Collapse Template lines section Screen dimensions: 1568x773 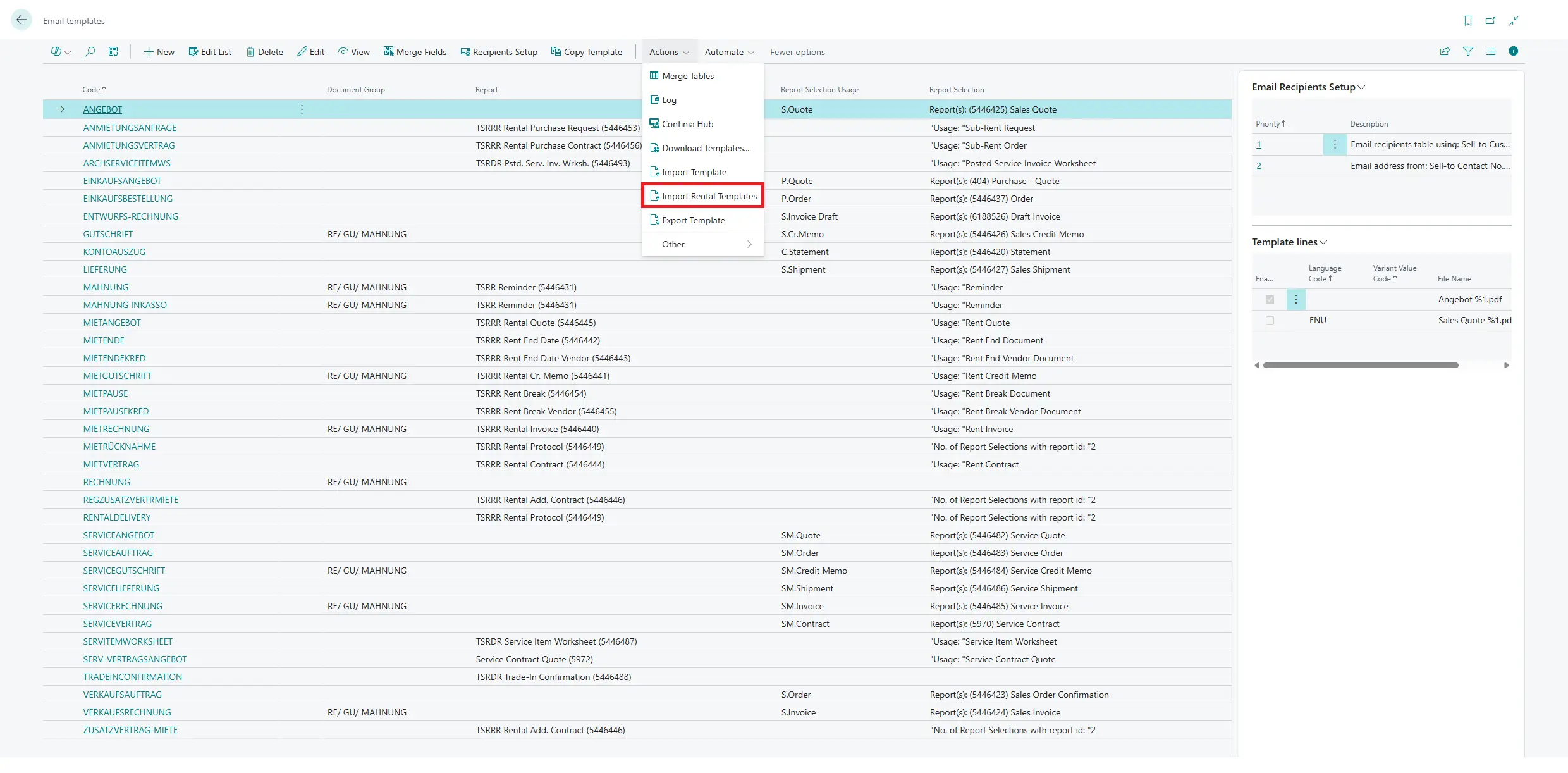click(1289, 242)
